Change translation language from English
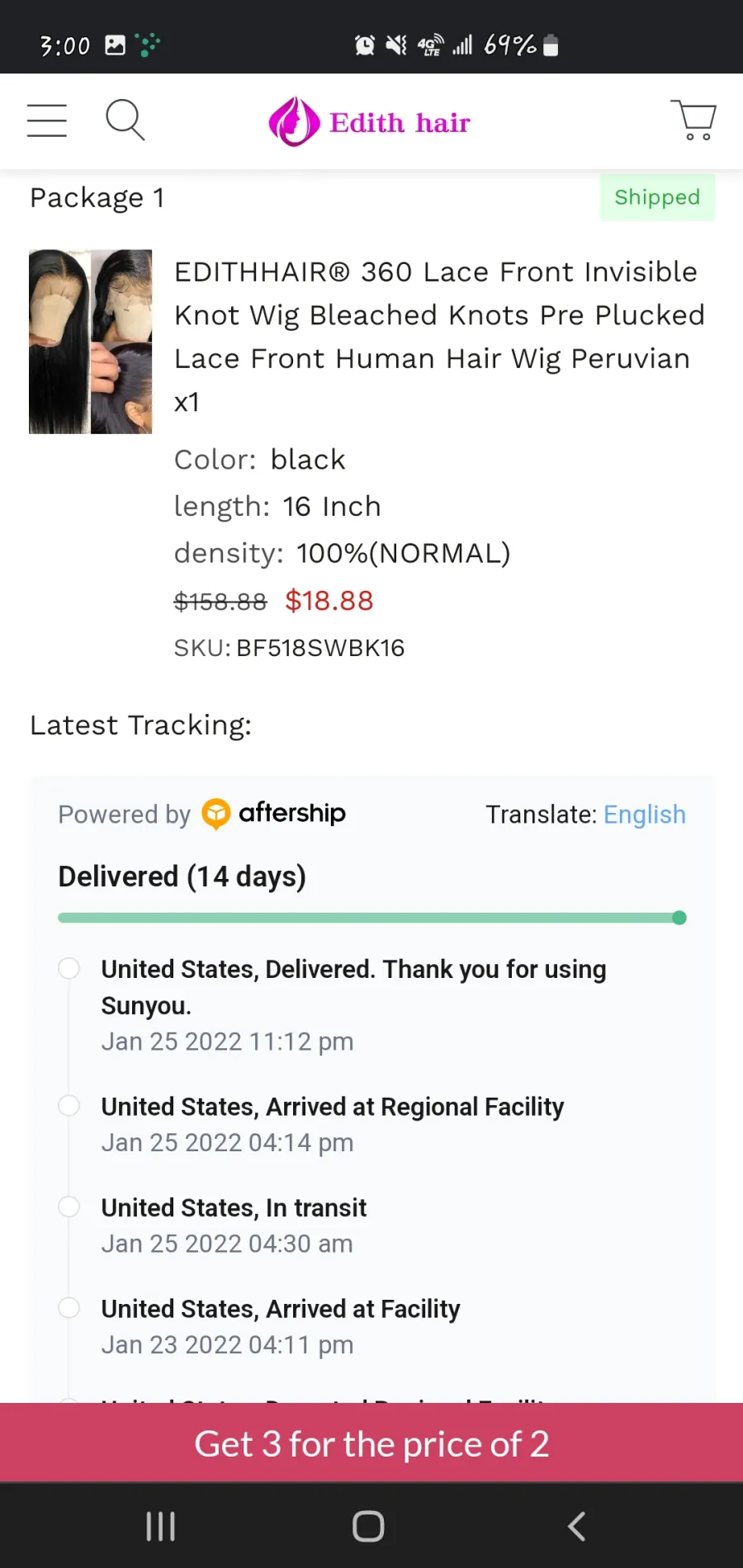This screenshot has height=1568, width=743. tap(645, 815)
